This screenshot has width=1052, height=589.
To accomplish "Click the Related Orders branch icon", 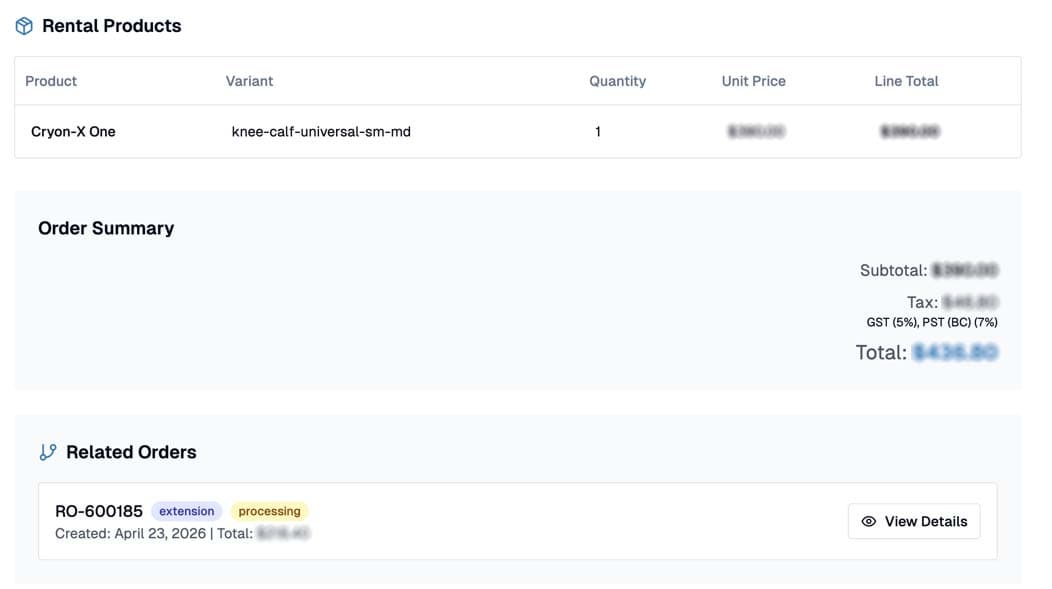I will (x=48, y=452).
